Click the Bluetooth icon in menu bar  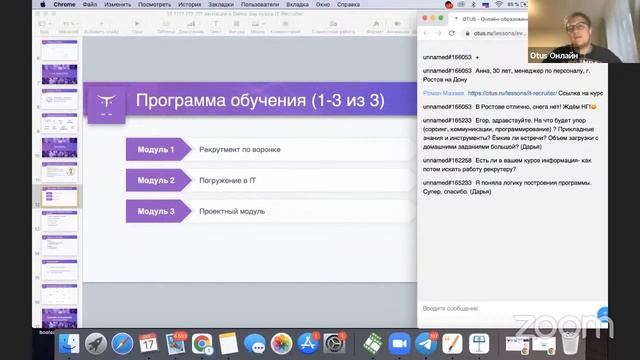pos(473,4)
